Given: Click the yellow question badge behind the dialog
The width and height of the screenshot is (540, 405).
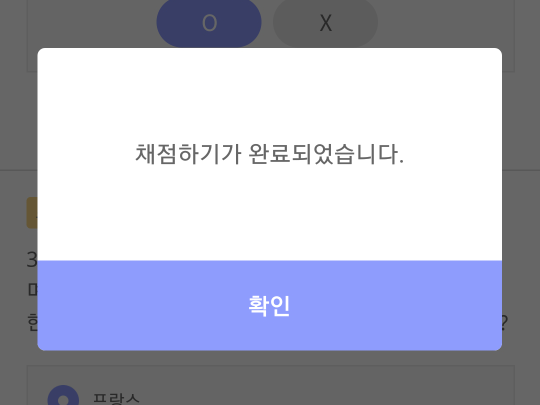Looking at the screenshot, I should tap(32, 212).
